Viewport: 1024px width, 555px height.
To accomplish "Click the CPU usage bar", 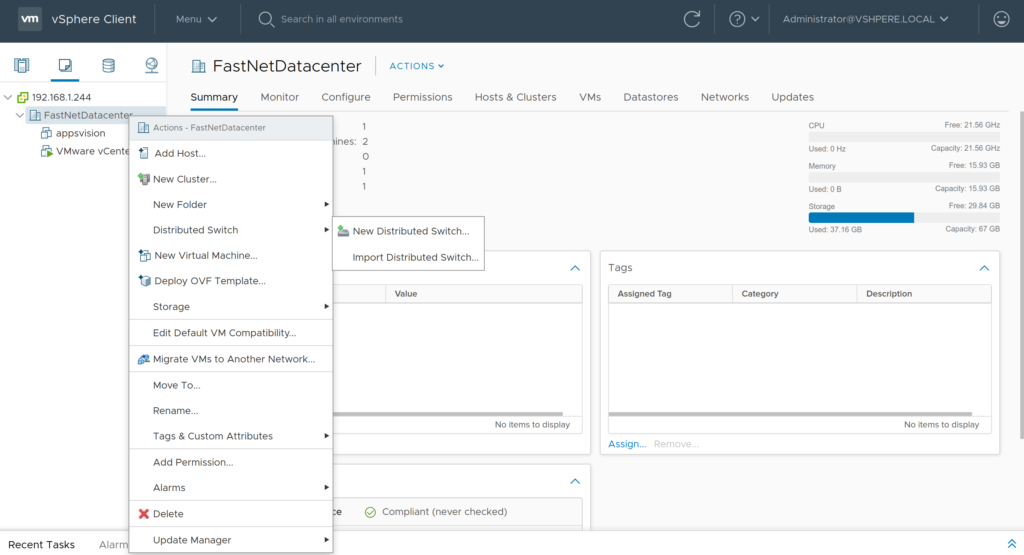I will click(904, 137).
